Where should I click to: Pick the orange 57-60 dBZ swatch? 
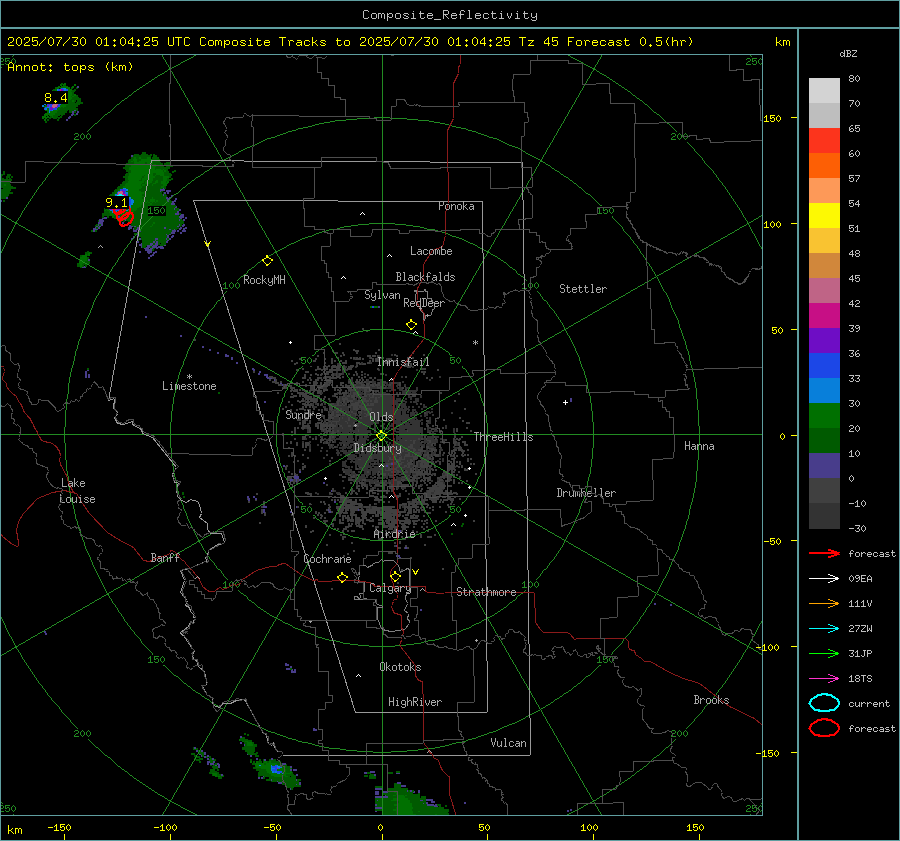[x=824, y=166]
